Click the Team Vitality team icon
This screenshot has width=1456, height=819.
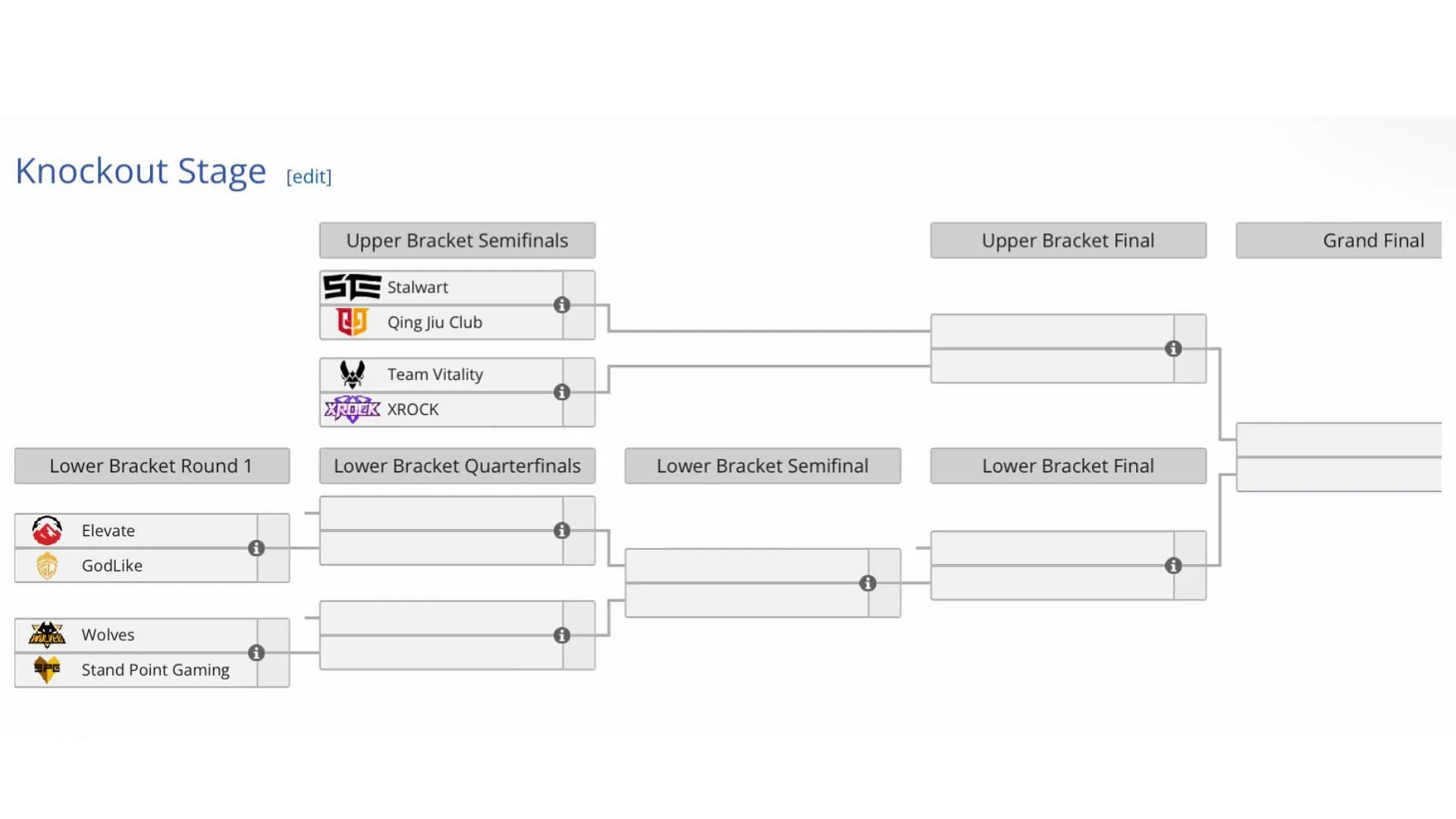tap(352, 373)
